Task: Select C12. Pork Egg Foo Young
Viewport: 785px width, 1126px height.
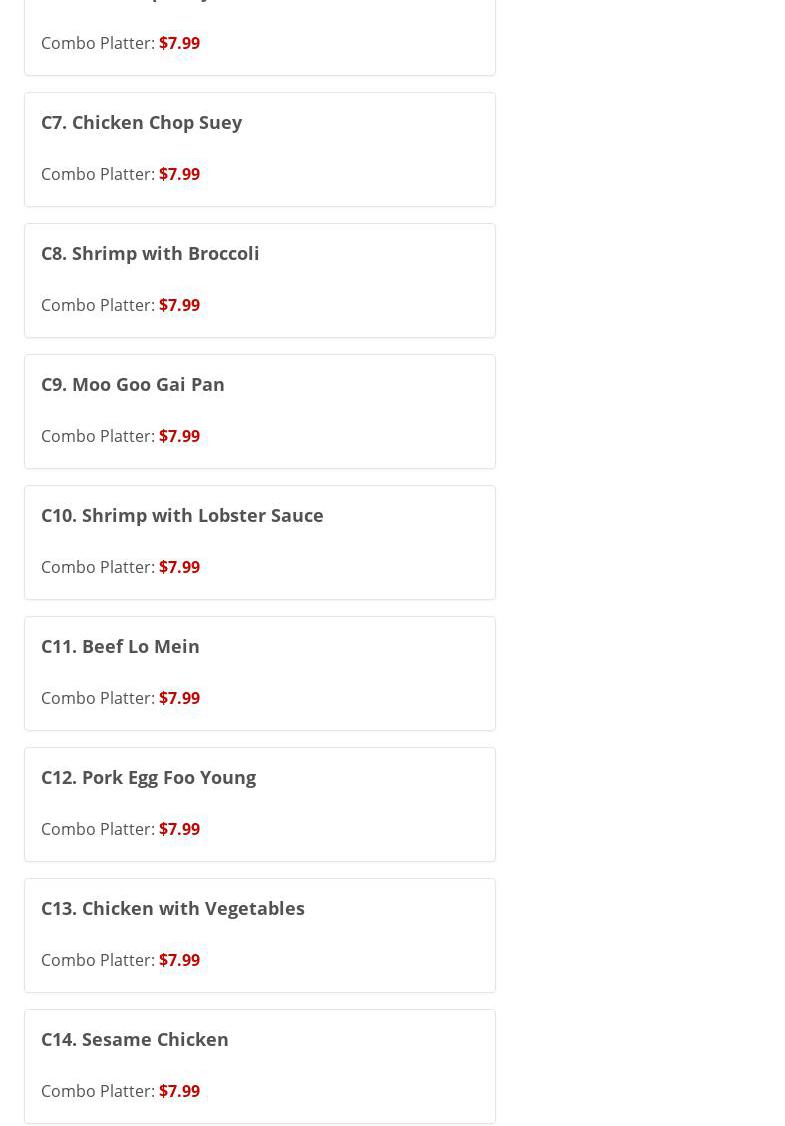Action: point(148,777)
